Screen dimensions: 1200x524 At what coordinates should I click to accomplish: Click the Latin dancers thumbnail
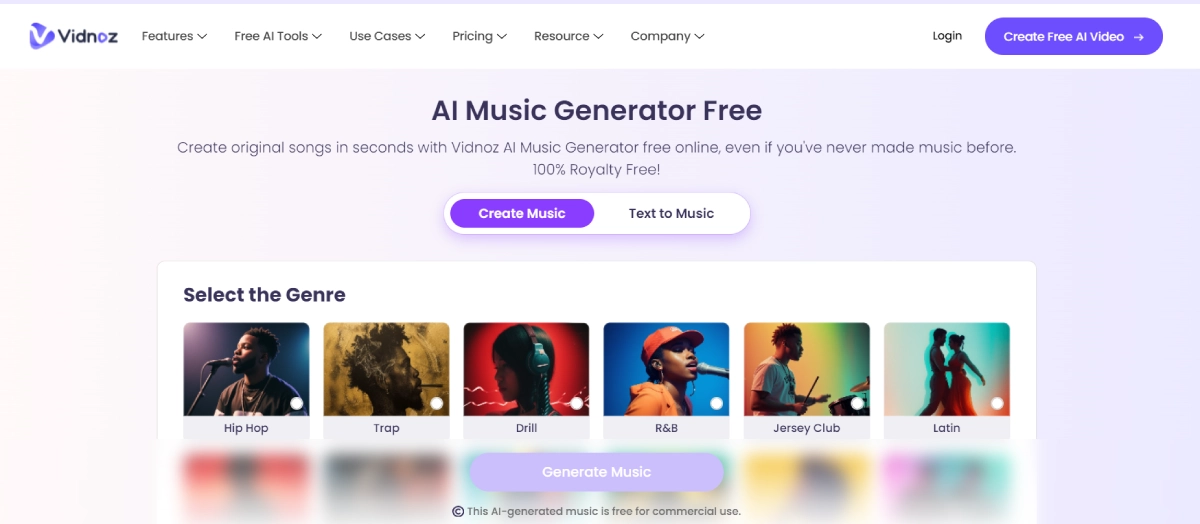point(946,369)
